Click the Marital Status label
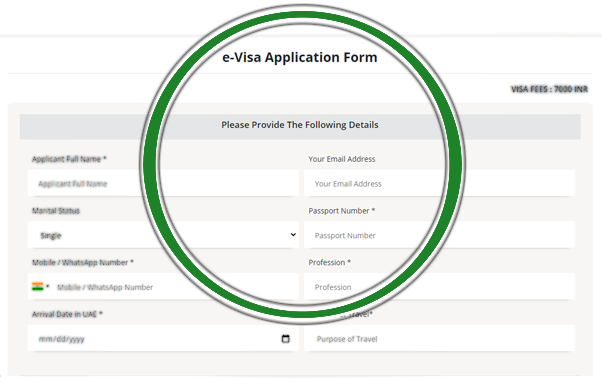The height and width of the screenshot is (384, 602). (x=56, y=211)
